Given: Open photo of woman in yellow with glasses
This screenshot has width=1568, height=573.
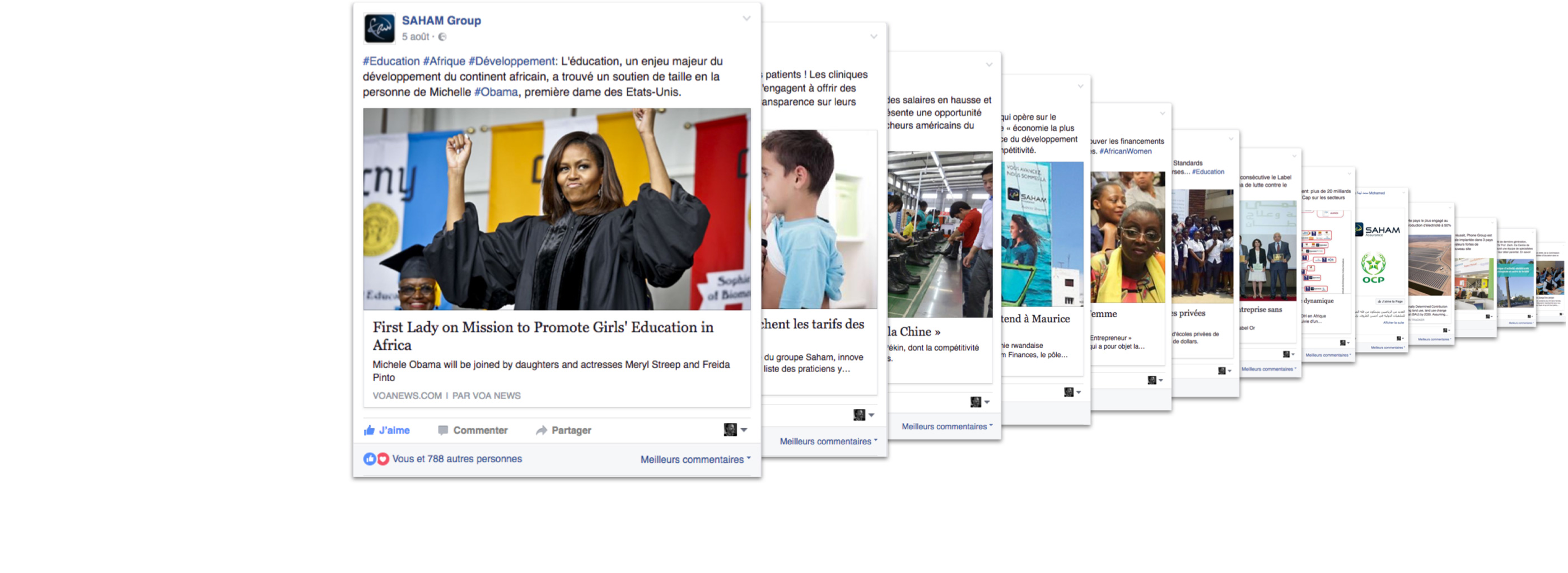Looking at the screenshot, I should [x=1128, y=237].
